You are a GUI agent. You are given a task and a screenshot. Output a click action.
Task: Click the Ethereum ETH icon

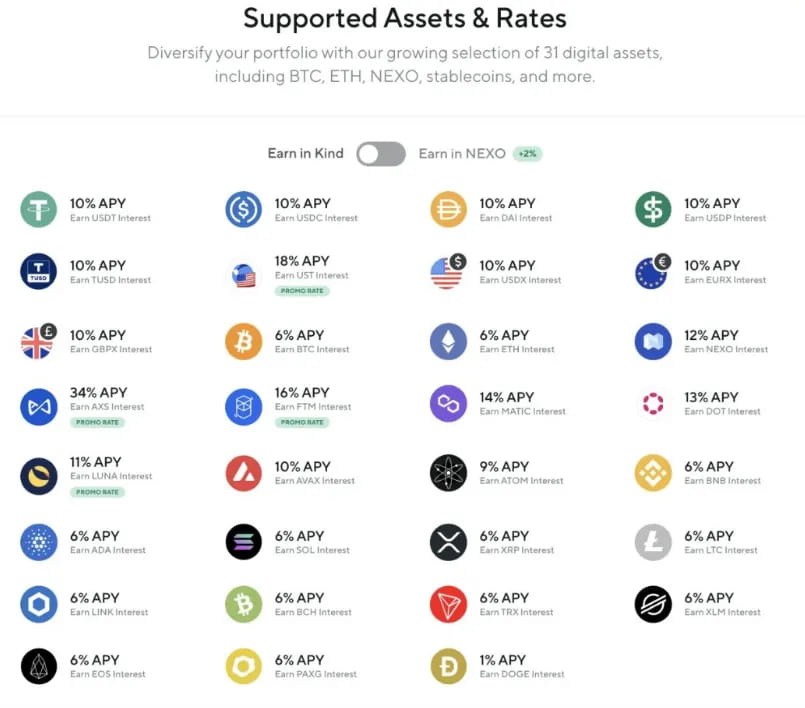point(448,341)
